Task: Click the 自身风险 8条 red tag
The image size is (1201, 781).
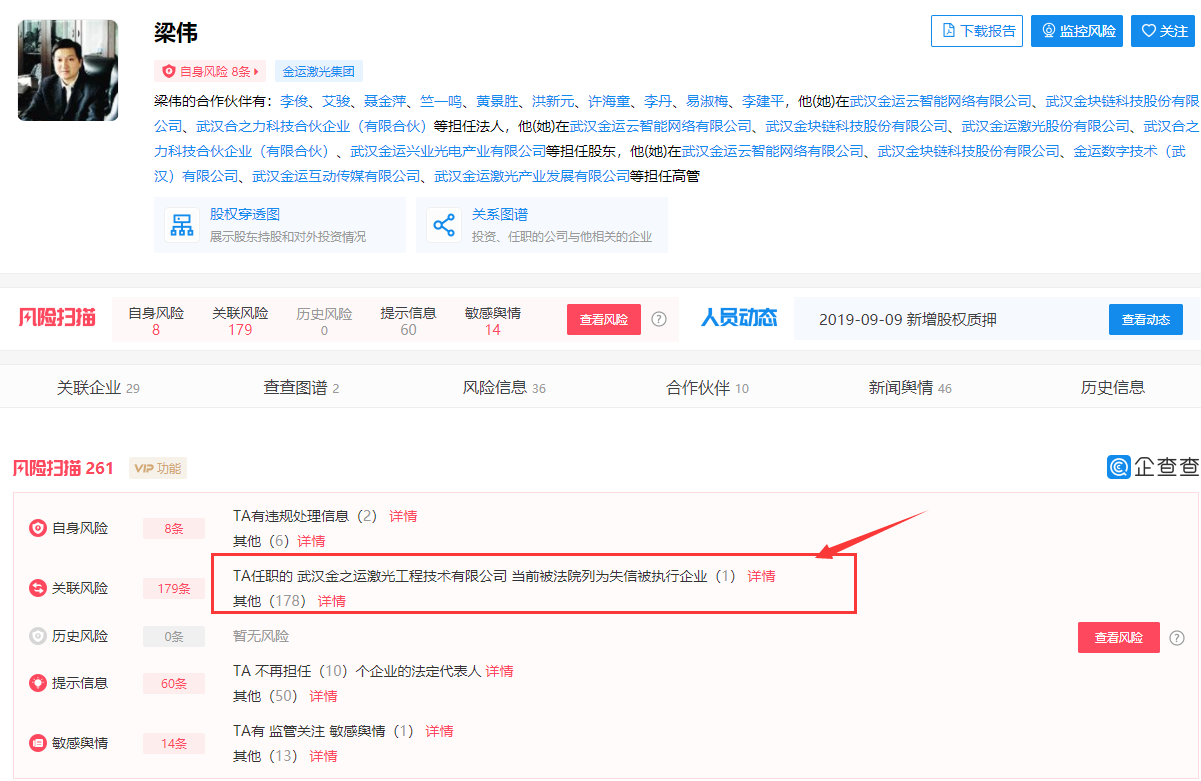Action: pyautogui.click(x=210, y=72)
